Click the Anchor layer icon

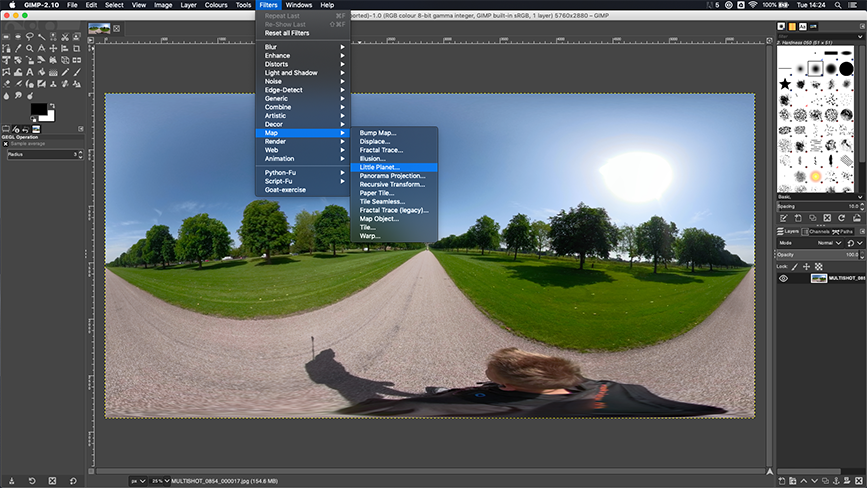click(836, 481)
